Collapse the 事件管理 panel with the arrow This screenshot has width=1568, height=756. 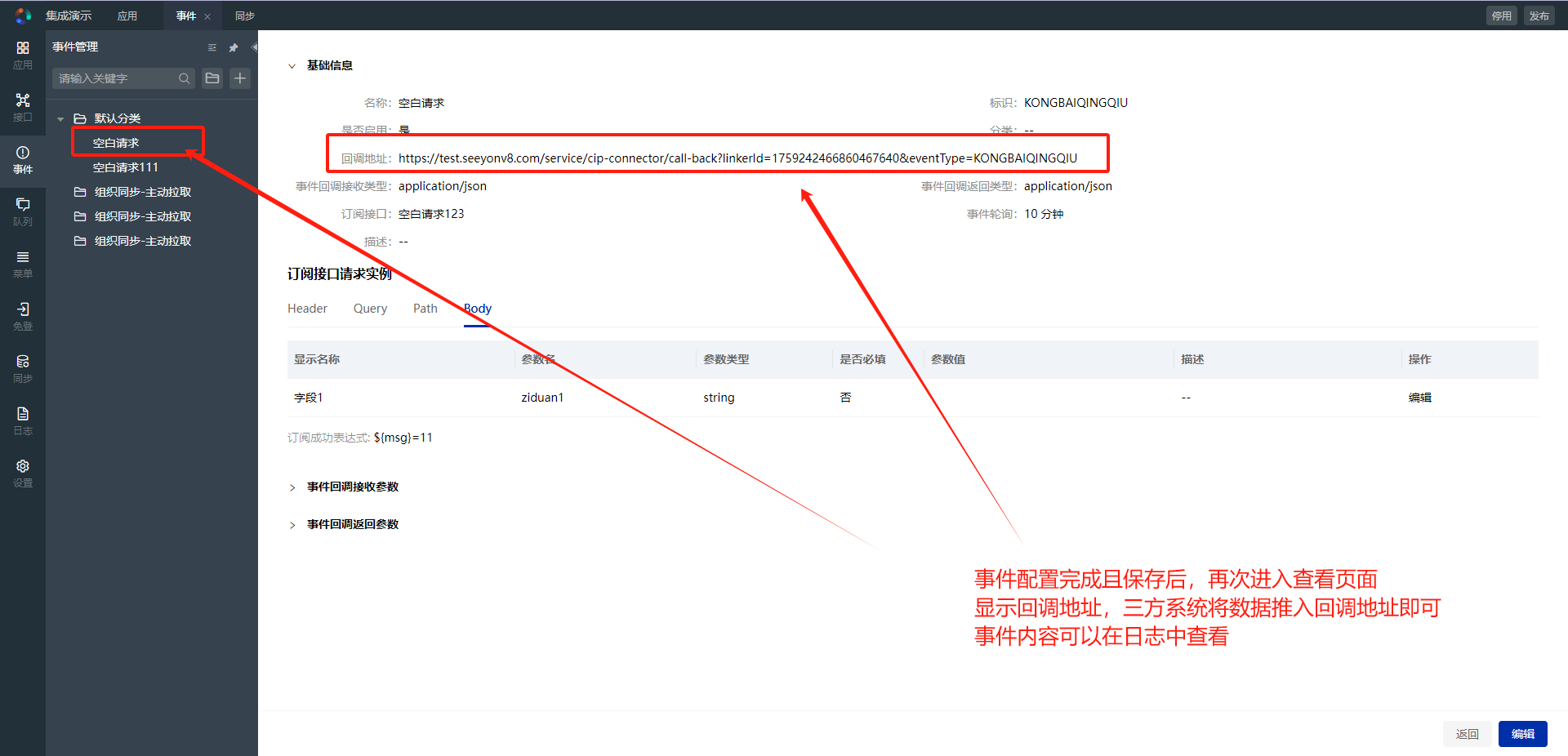point(254,47)
